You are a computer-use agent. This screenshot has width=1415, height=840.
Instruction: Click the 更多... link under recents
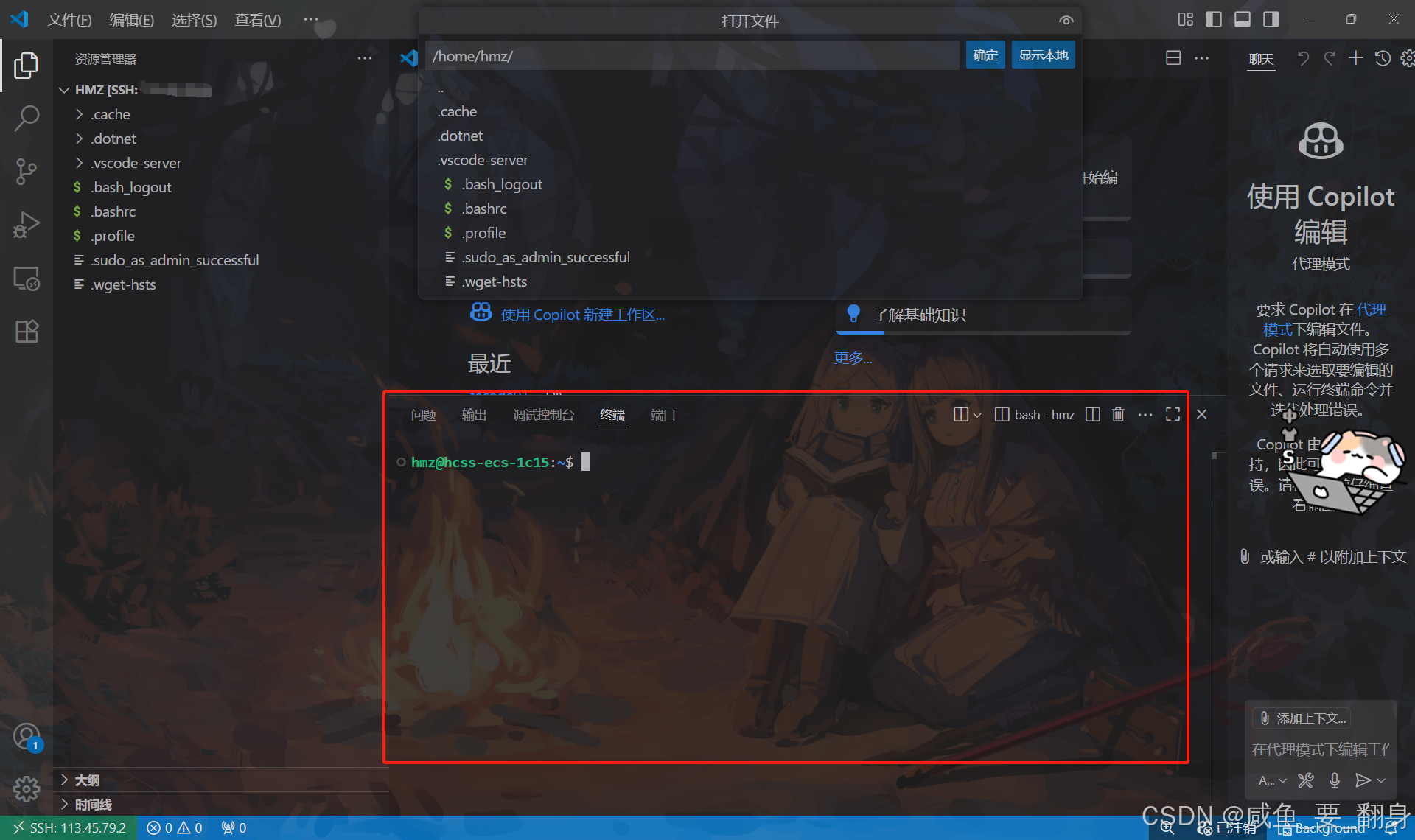coord(853,358)
